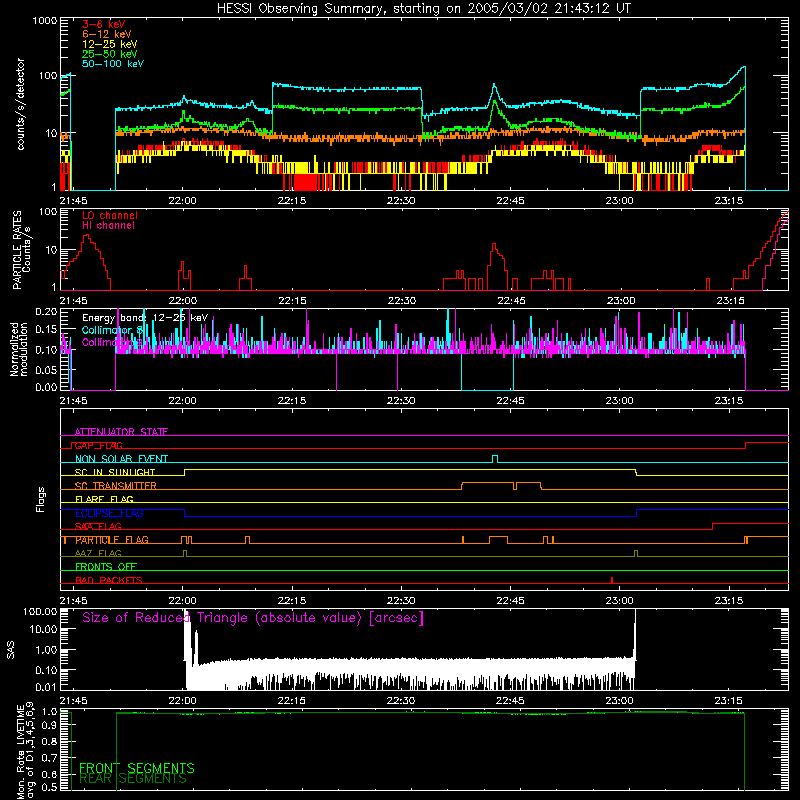Screen dimensions: 800x800
Task: Click the 'Energy band: 12-25 keV' label
Action: [145, 318]
